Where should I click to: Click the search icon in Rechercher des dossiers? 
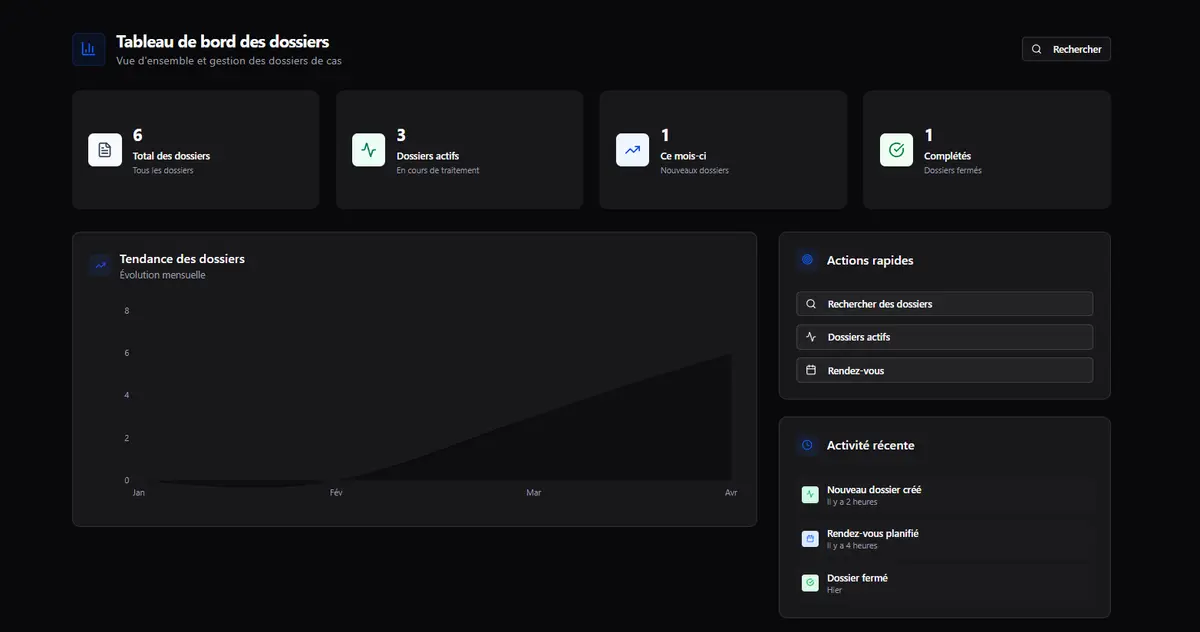811,304
